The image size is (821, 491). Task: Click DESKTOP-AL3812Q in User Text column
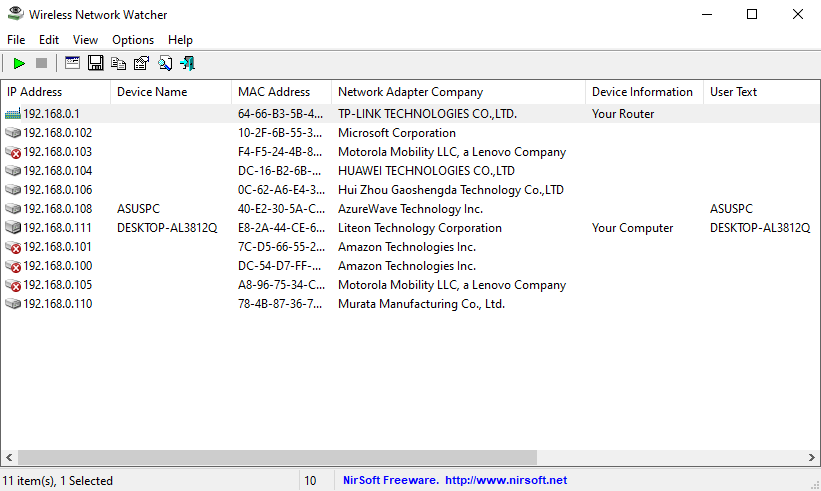760,228
